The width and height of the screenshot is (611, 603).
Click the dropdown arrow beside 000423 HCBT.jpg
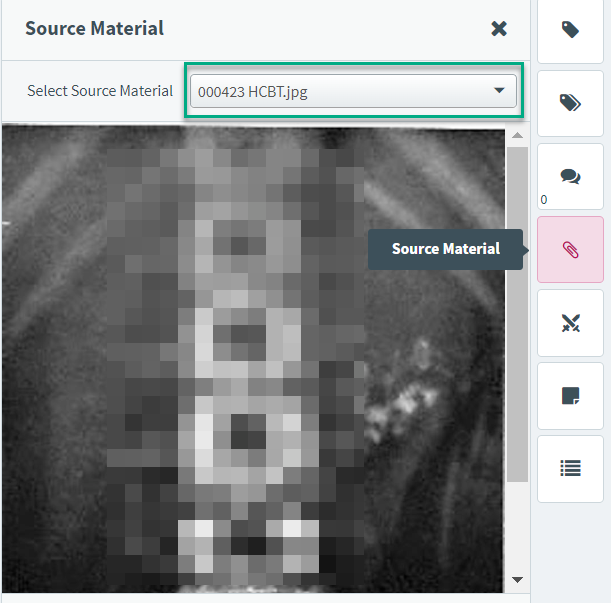pos(499,90)
